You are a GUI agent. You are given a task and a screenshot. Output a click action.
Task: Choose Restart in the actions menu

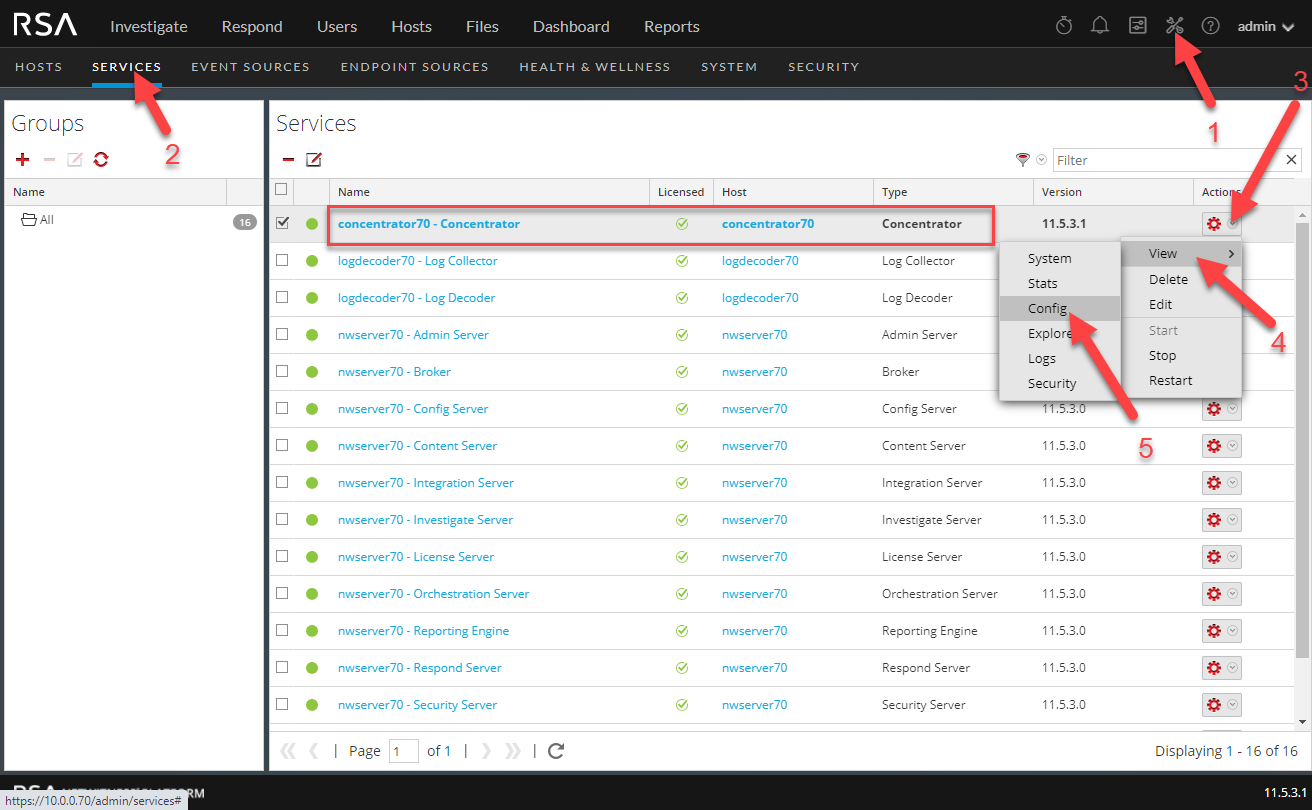pyautogui.click(x=1170, y=381)
